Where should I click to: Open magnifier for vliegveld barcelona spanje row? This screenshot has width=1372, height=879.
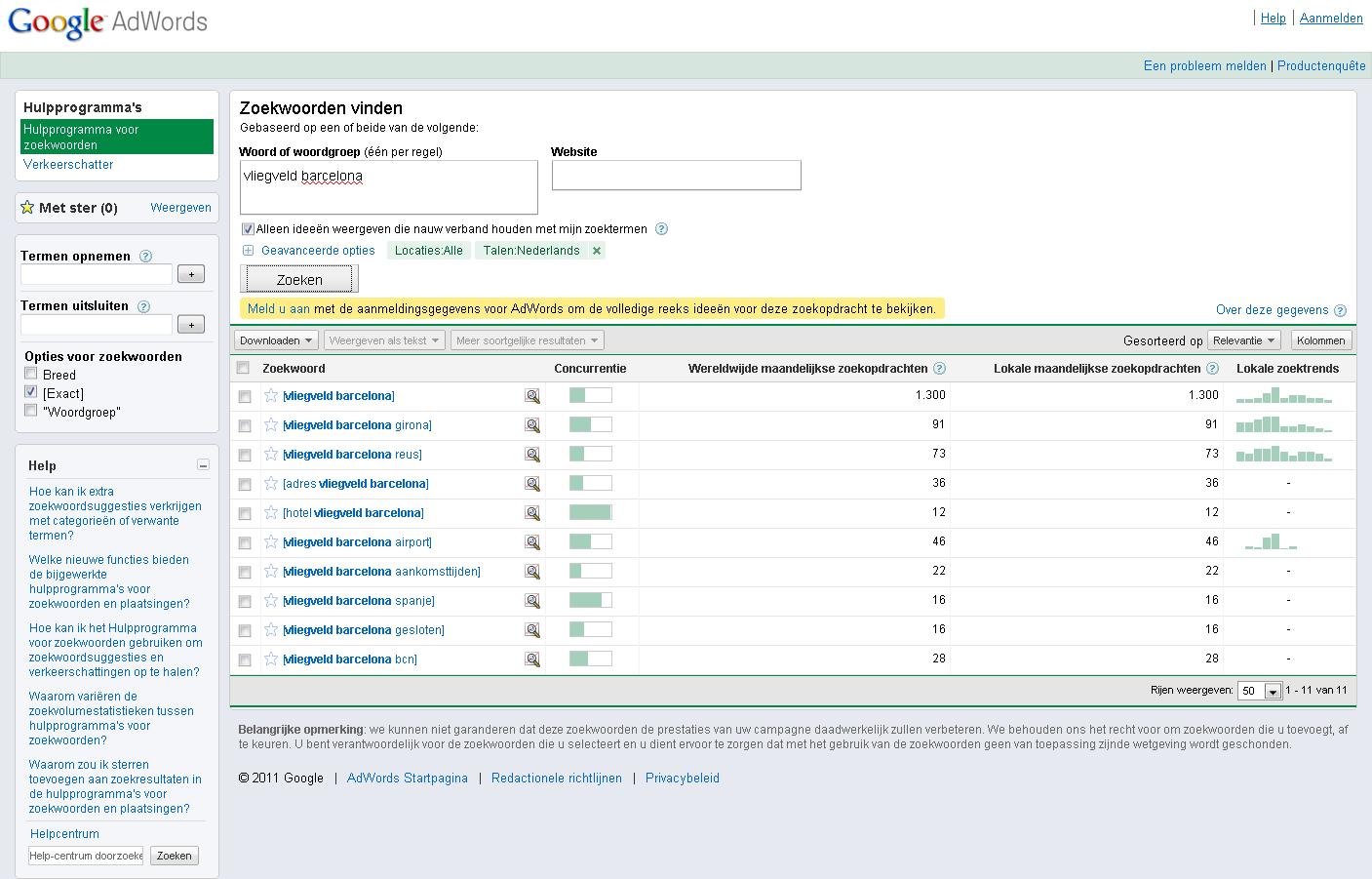[532, 601]
